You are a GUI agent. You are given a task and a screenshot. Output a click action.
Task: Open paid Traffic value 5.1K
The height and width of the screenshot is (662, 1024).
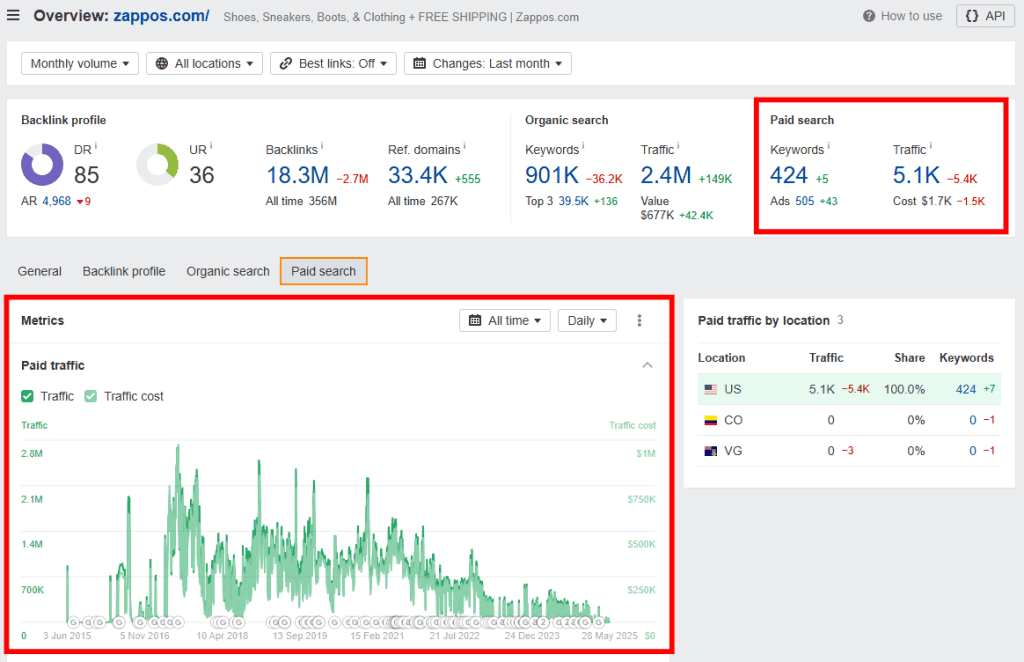(x=916, y=175)
